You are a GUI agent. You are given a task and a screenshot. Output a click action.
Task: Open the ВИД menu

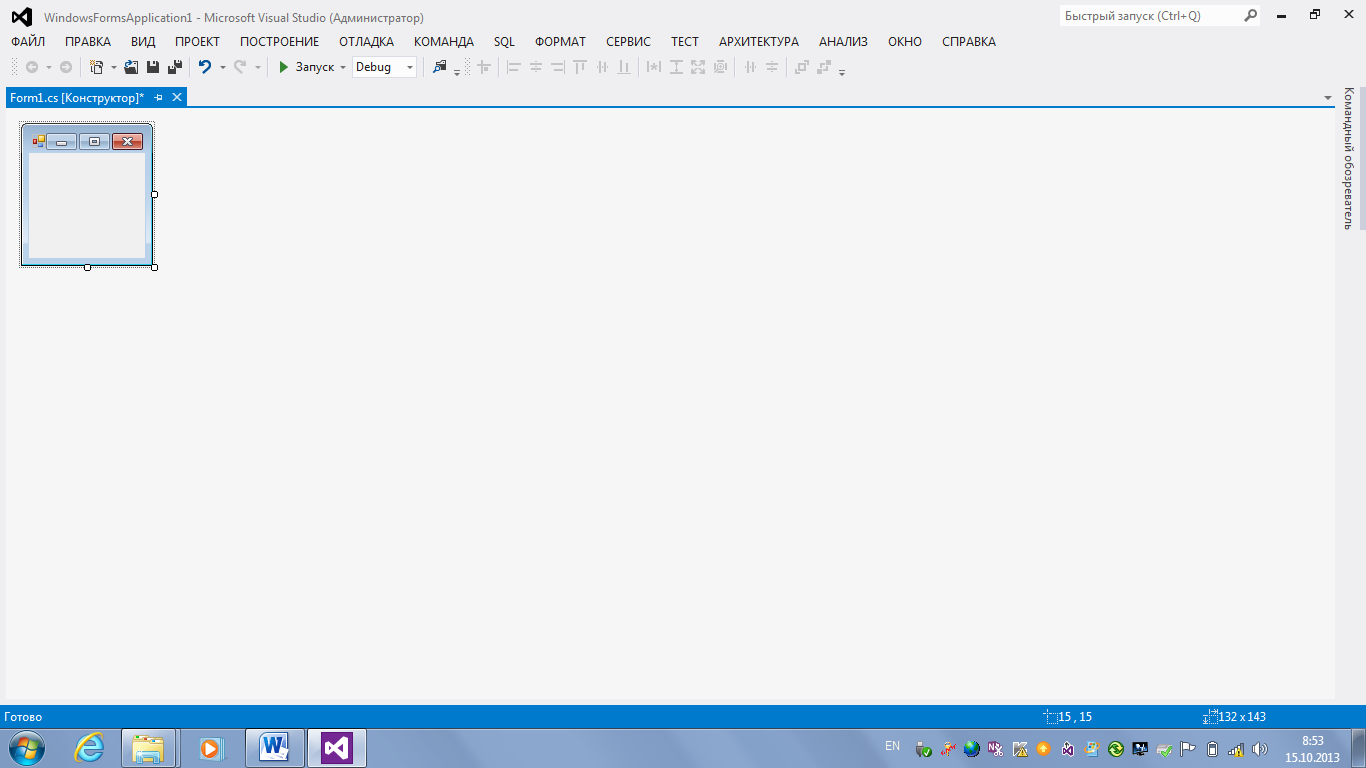pos(143,42)
